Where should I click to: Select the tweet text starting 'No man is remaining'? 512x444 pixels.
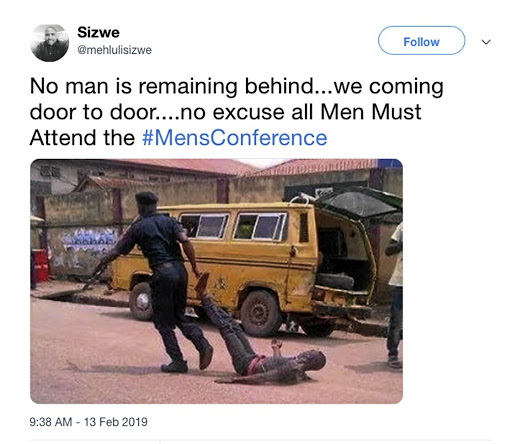[x=237, y=112]
